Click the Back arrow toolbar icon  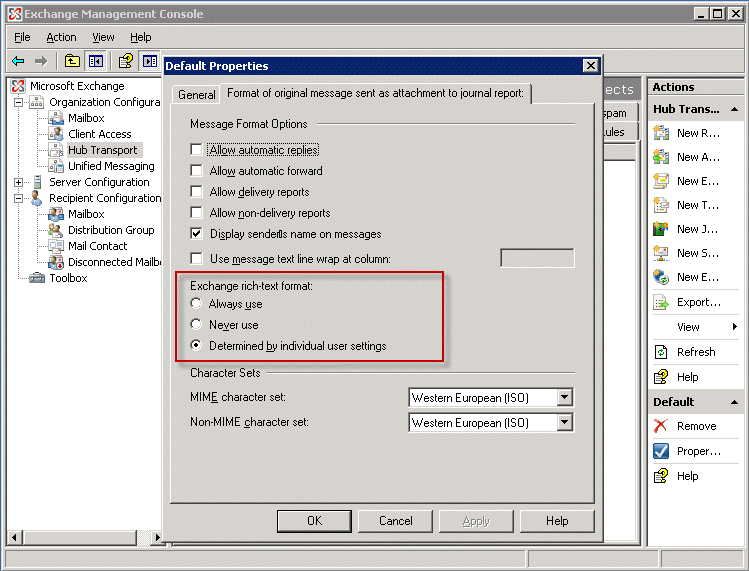tap(18, 61)
